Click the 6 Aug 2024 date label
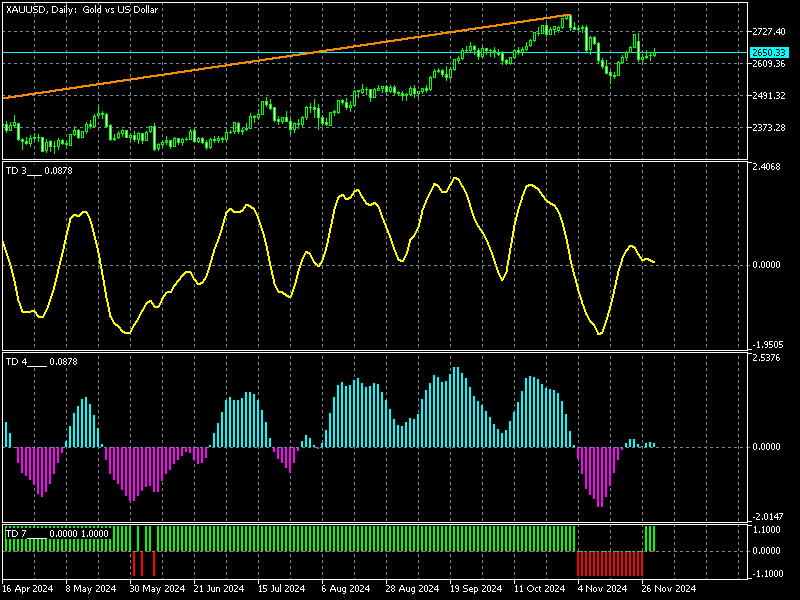 [x=346, y=589]
